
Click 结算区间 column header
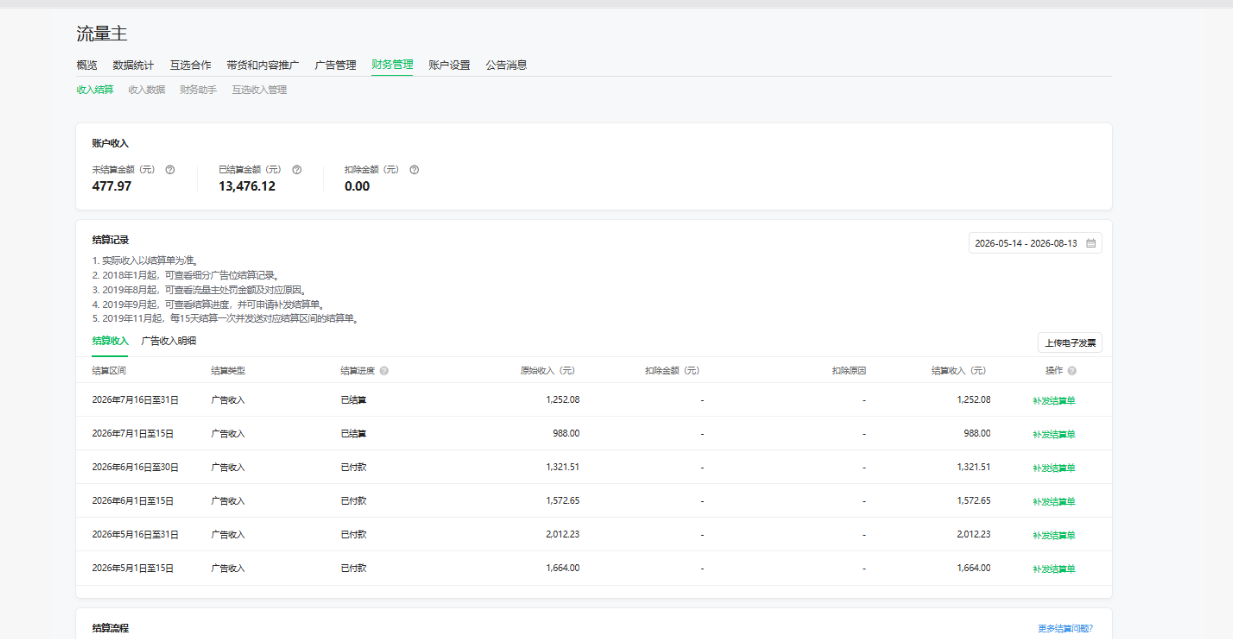109,371
